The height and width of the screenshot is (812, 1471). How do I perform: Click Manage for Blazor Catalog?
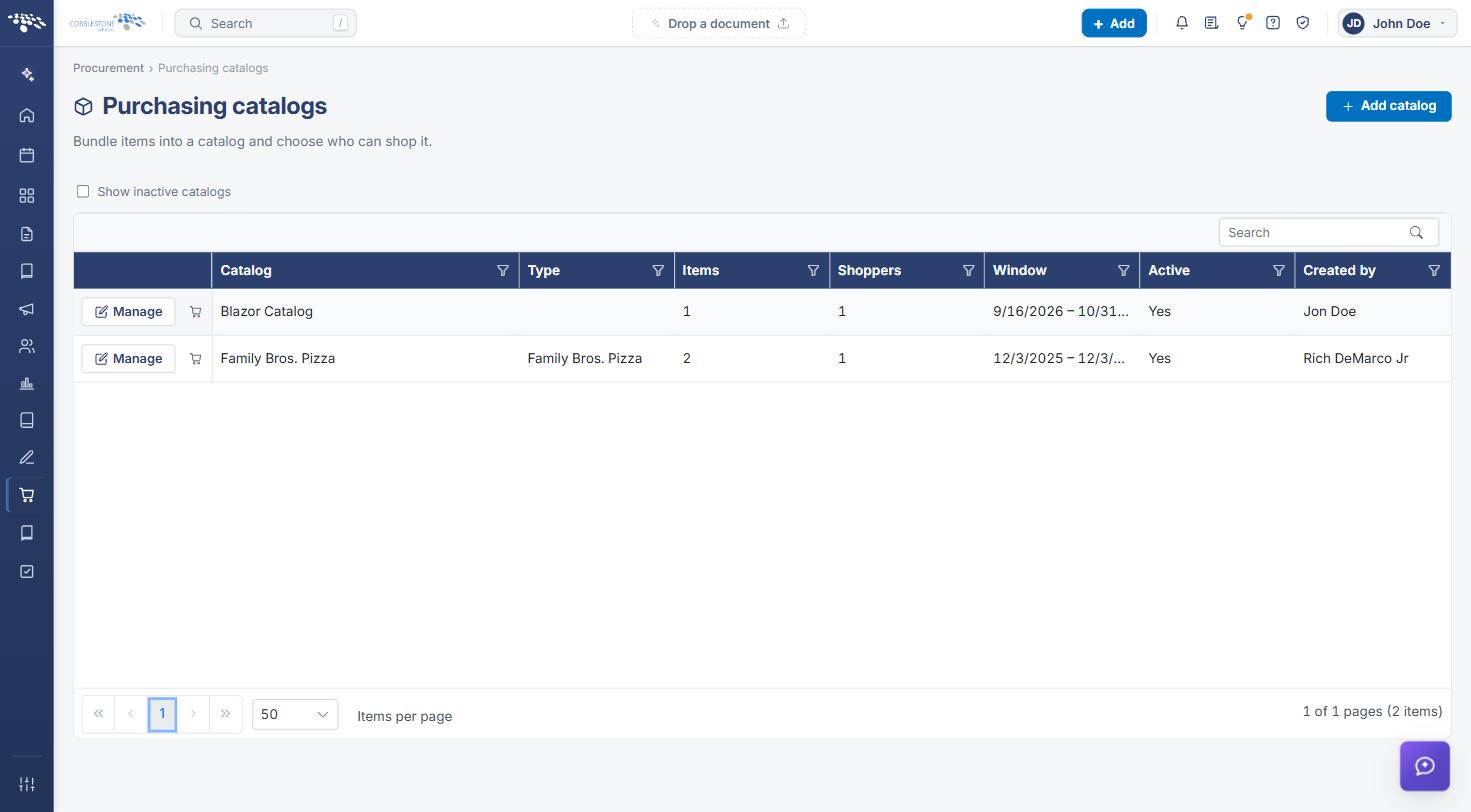pos(128,312)
